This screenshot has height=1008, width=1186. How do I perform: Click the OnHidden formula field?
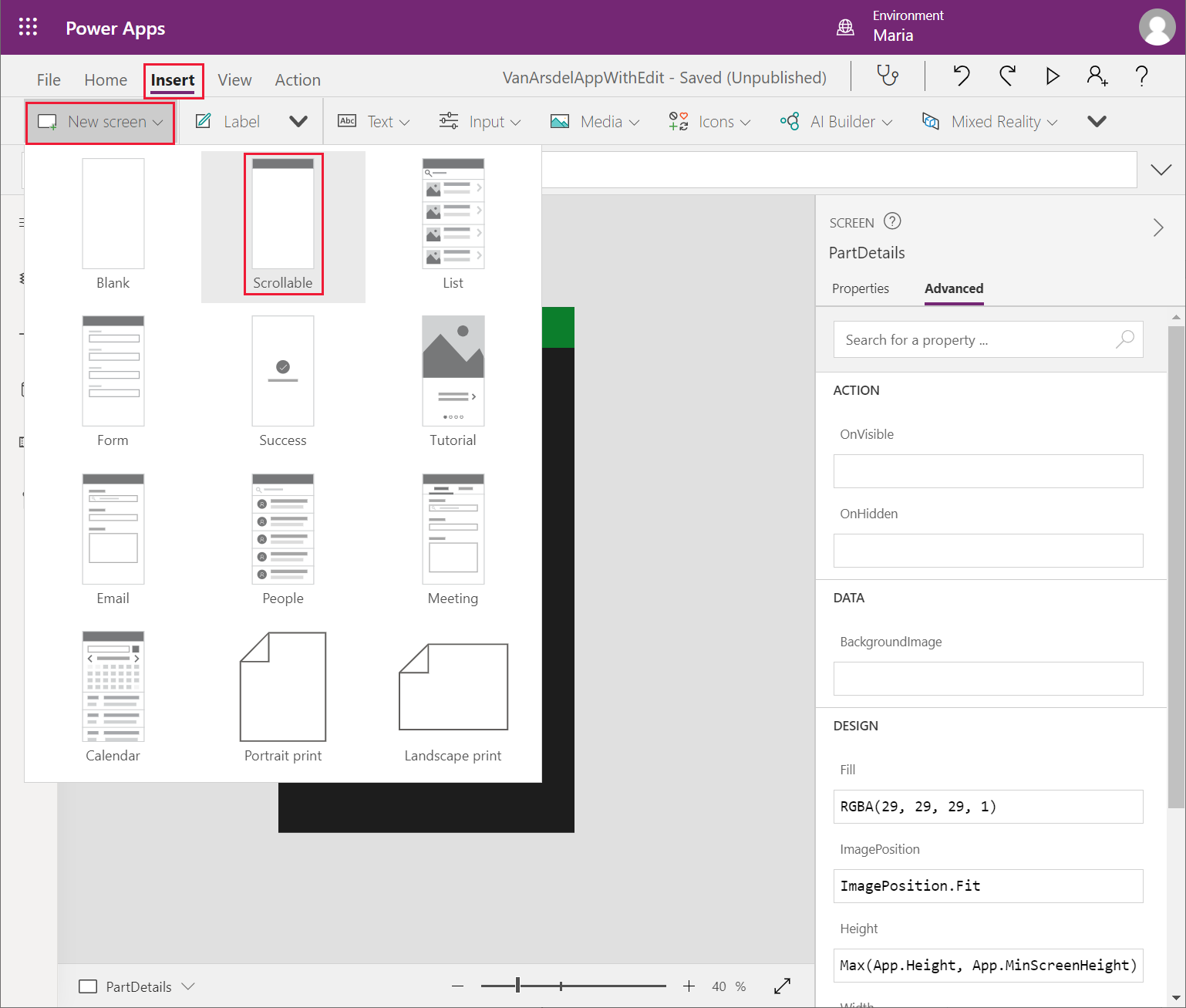click(x=988, y=550)
